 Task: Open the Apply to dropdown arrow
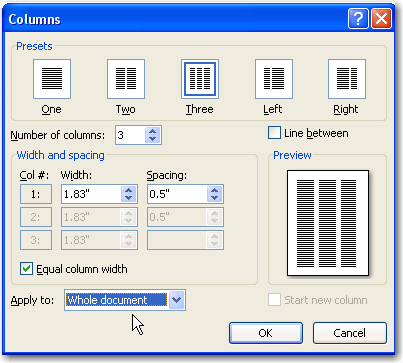176,300
